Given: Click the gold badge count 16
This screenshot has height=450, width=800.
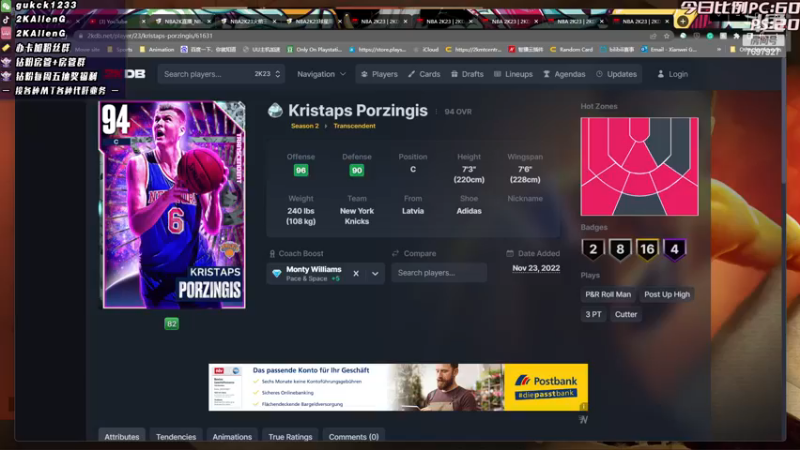Looking at the screenshot, I should pos(647,249).
